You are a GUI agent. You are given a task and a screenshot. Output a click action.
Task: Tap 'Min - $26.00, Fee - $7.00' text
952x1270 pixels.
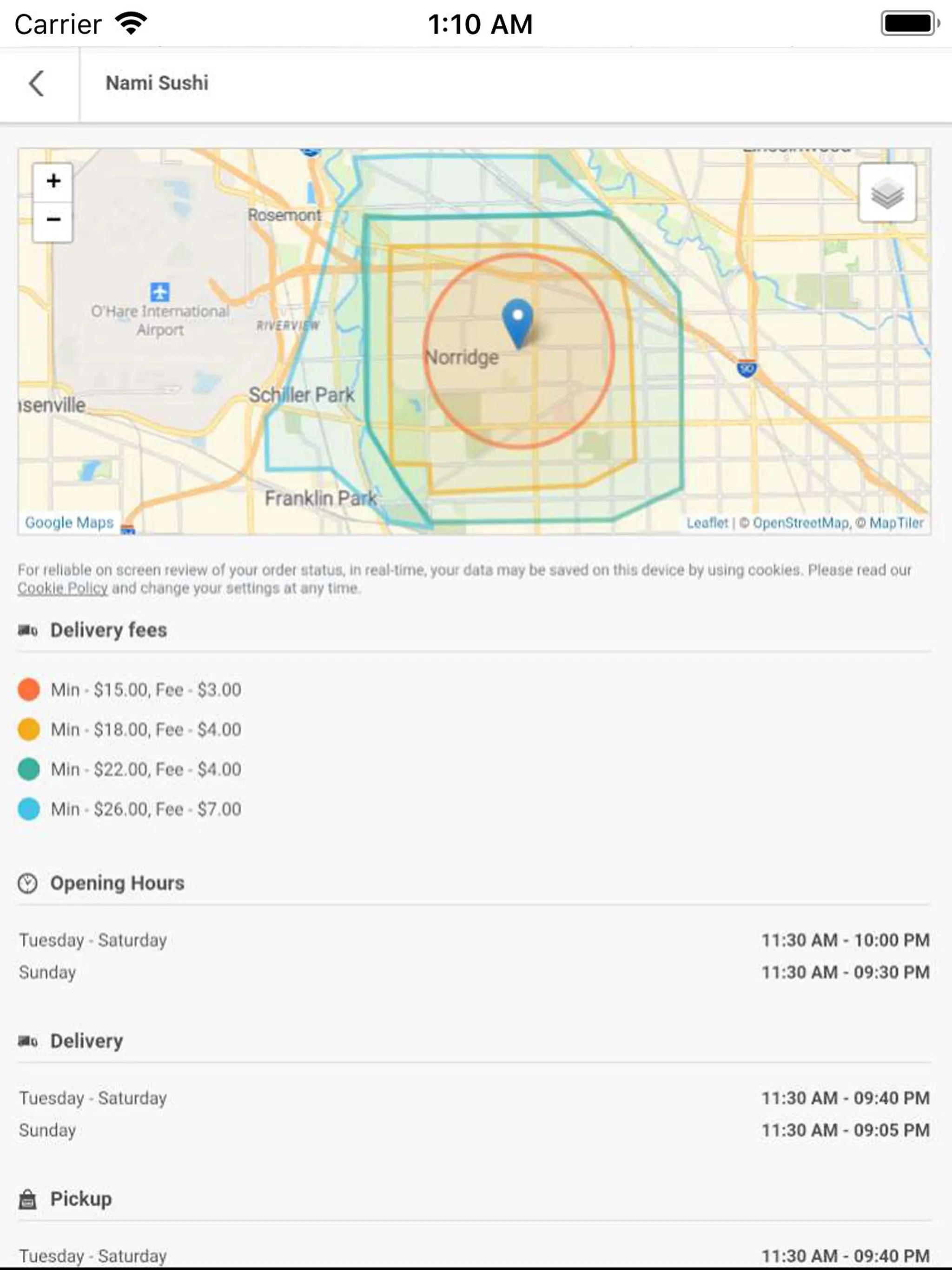coord(146,809)
